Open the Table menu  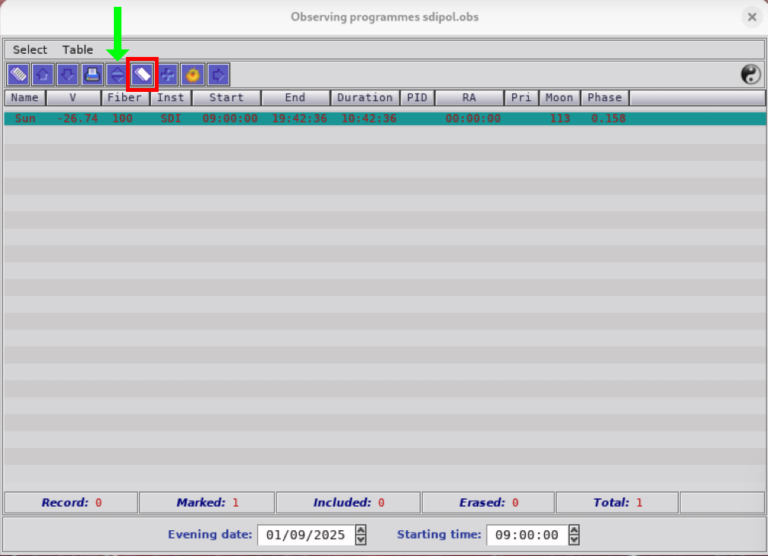click(x=78, y=49)
